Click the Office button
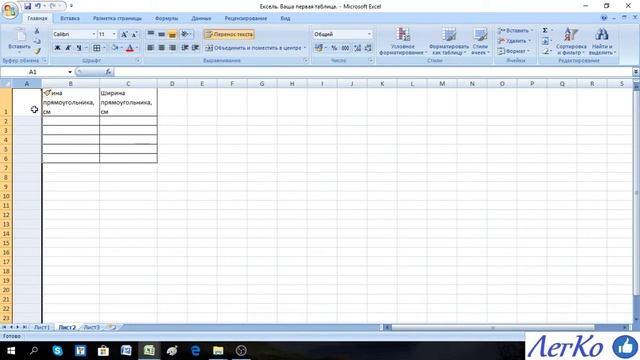This screenshot has height=360, width=640. [x=10, y=10]
